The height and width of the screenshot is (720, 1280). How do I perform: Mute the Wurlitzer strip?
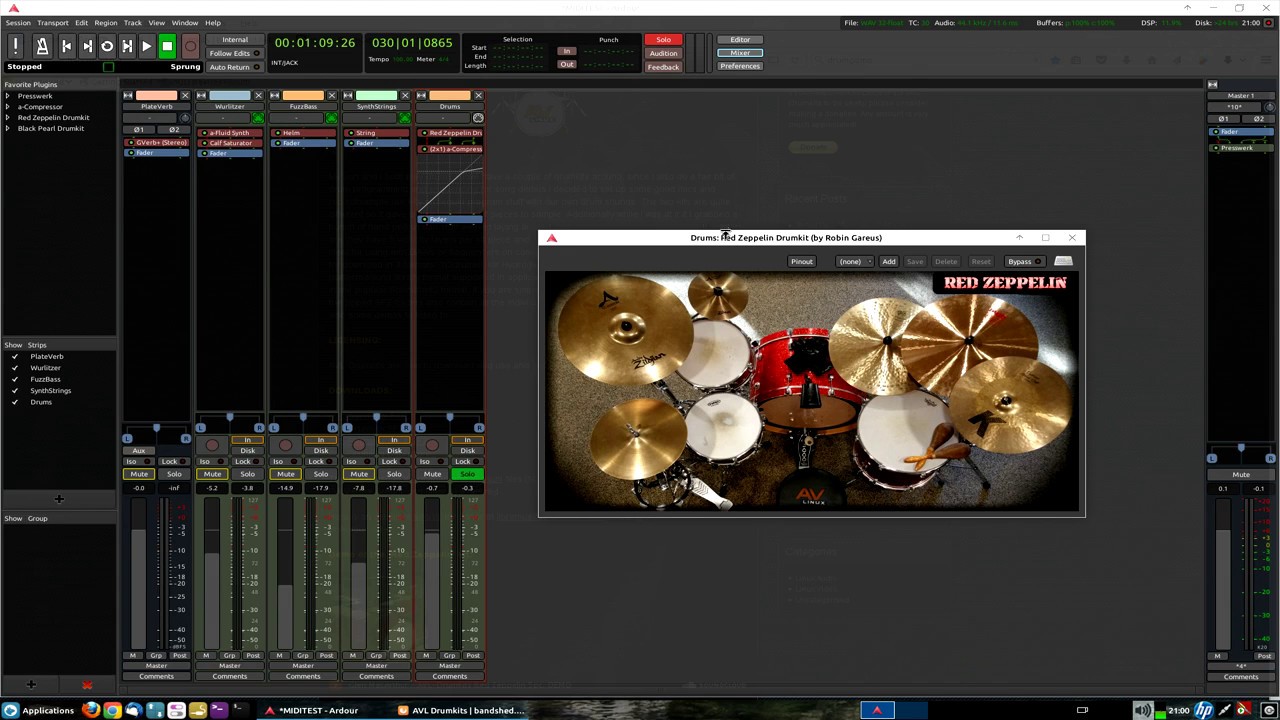(x=212, y=474)
